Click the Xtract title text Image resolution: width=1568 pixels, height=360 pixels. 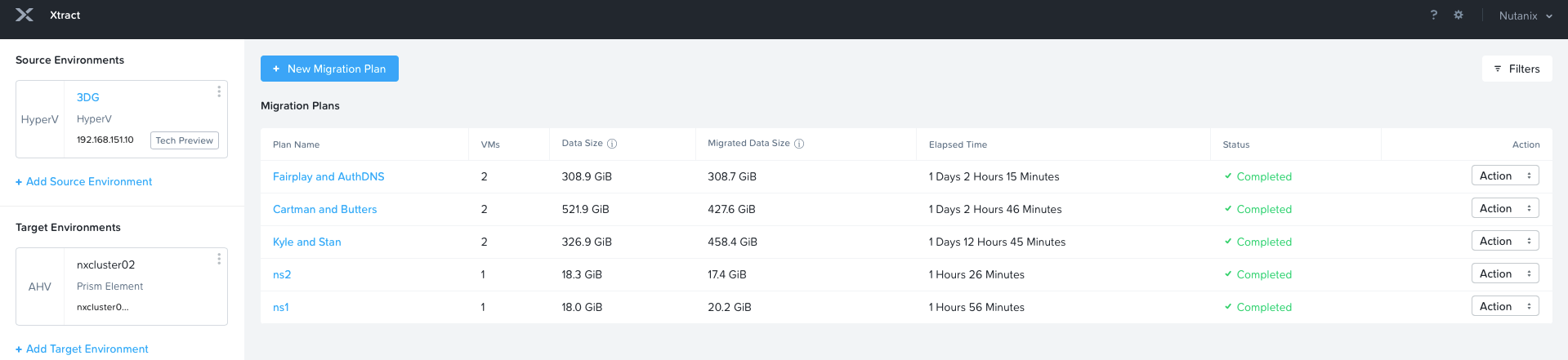click(65, 15)
